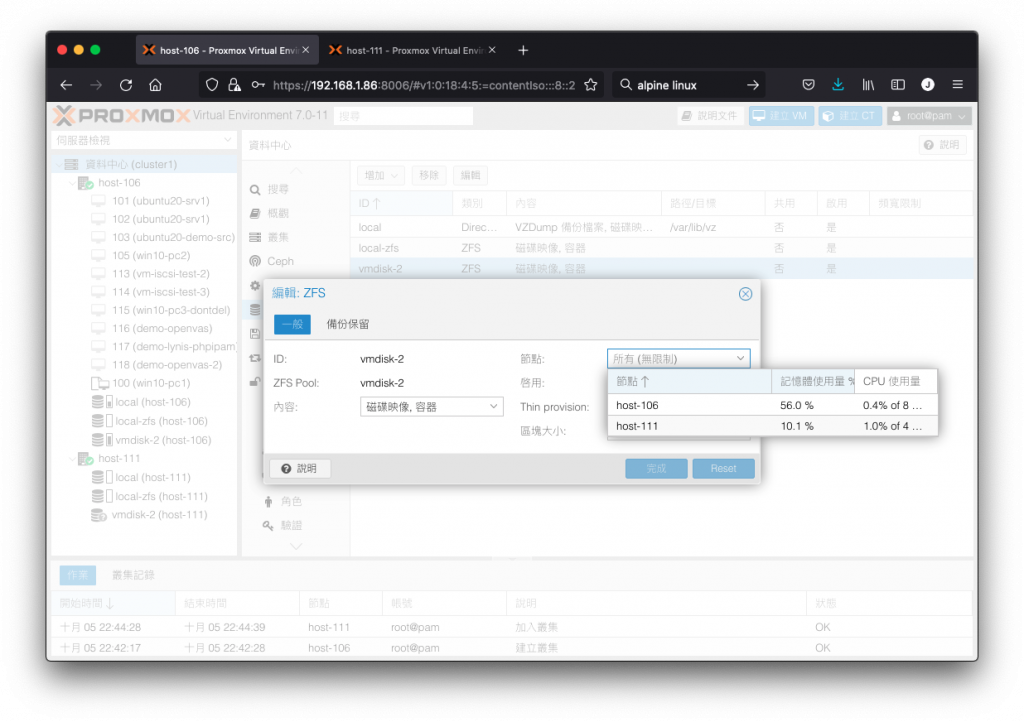The height and width of the screenshot is (722, 1024).
Task: Select the vmdisk-2 (host-111) storage icon
Action: (x=99, y=515)
